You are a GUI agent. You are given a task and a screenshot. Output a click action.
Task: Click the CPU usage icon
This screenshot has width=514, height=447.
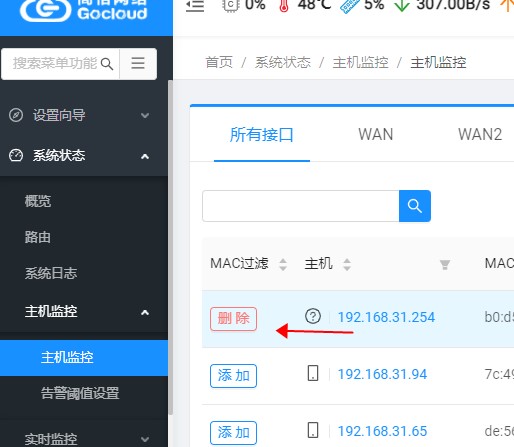(231, 5)
